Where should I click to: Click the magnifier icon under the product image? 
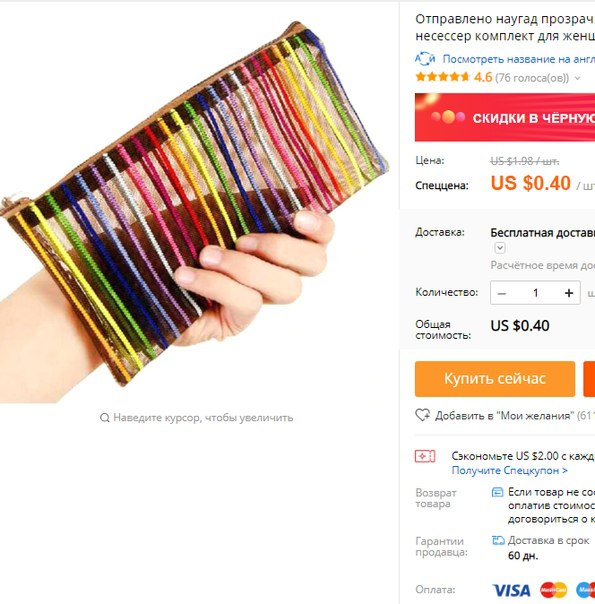(x=104, y=418)
